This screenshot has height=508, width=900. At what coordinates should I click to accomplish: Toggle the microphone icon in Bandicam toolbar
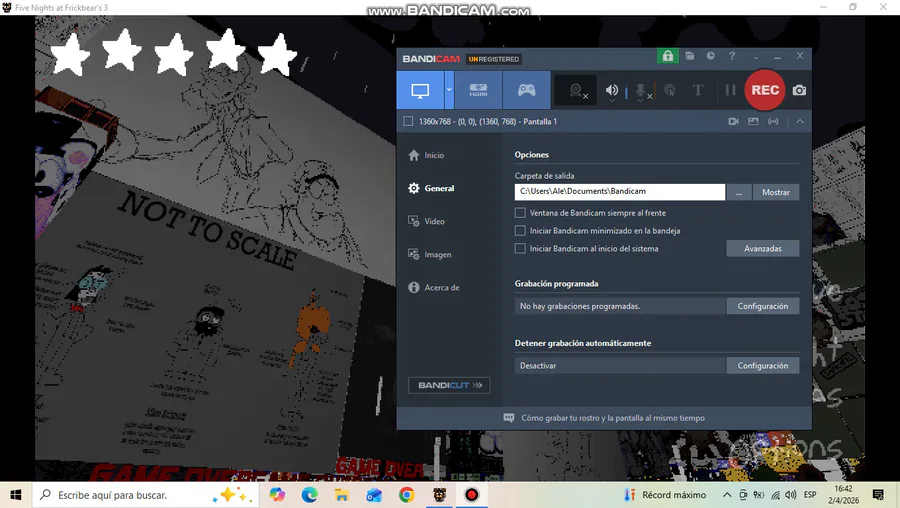click(x=641, y=90)
